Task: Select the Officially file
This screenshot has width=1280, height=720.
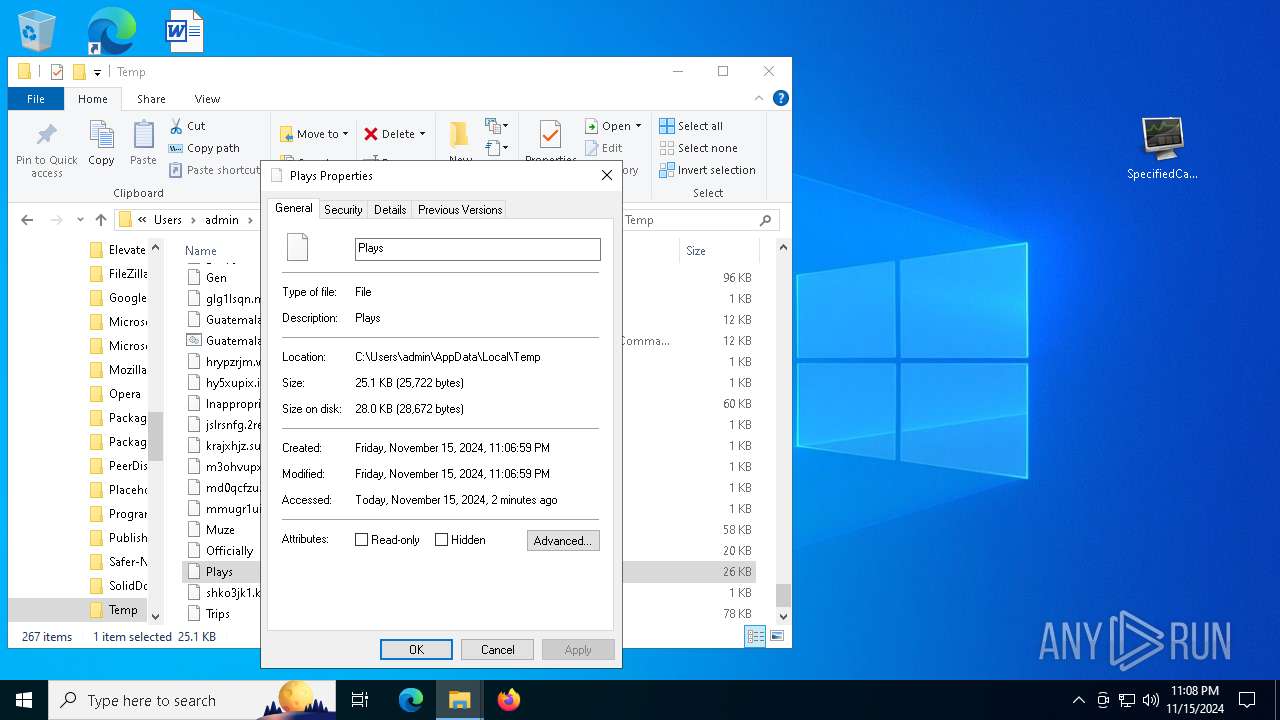Action: (229, 551)
